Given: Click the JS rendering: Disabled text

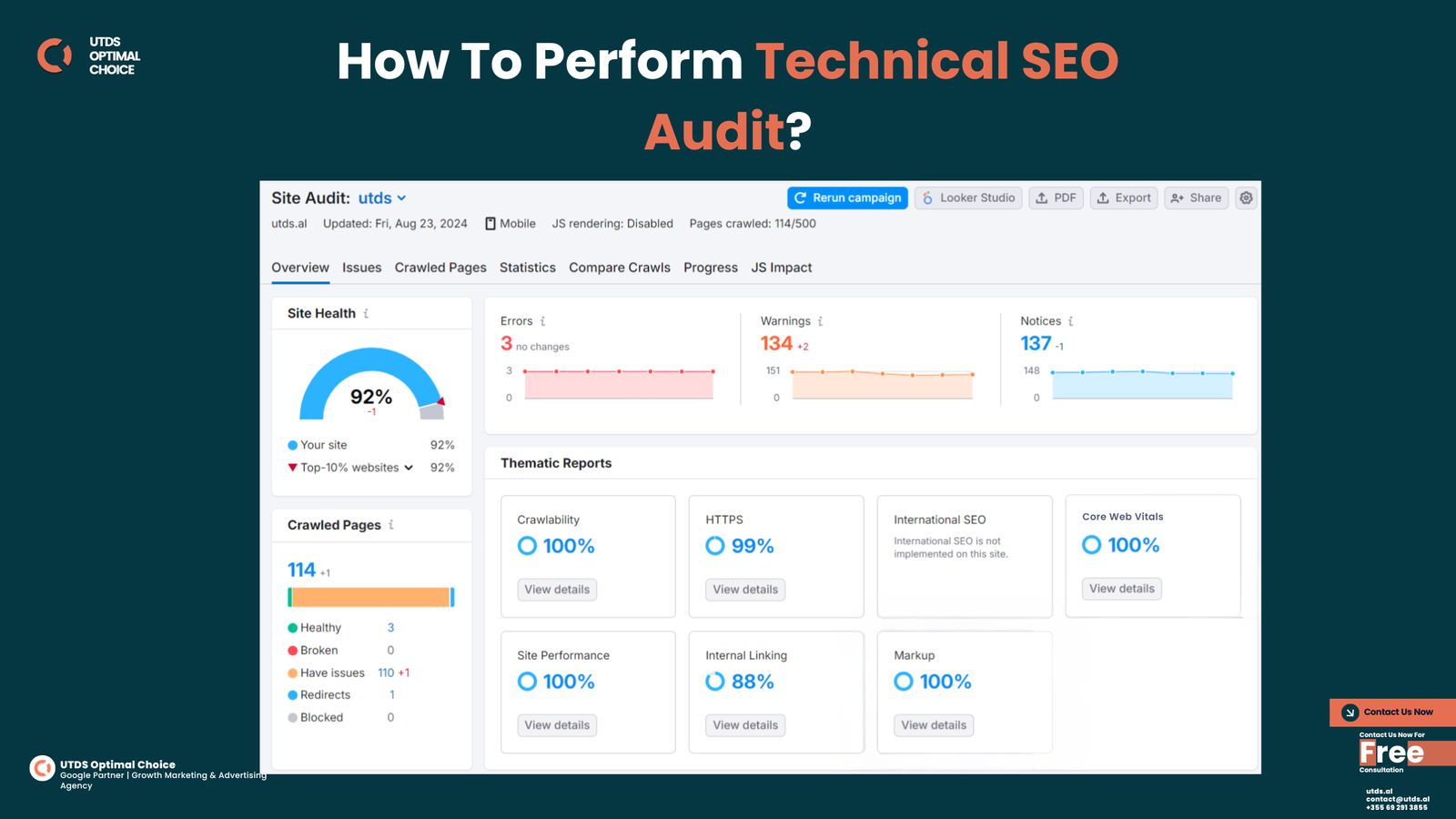Looking at the screenshot, I should point(612,224).
